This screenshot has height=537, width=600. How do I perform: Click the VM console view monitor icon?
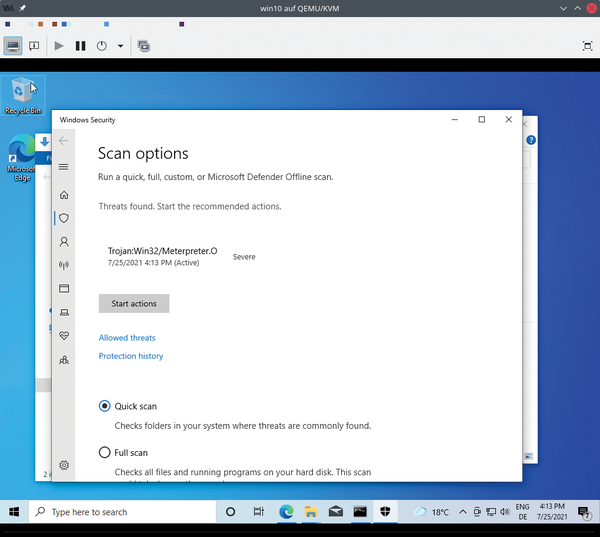(x=13, y=46)
